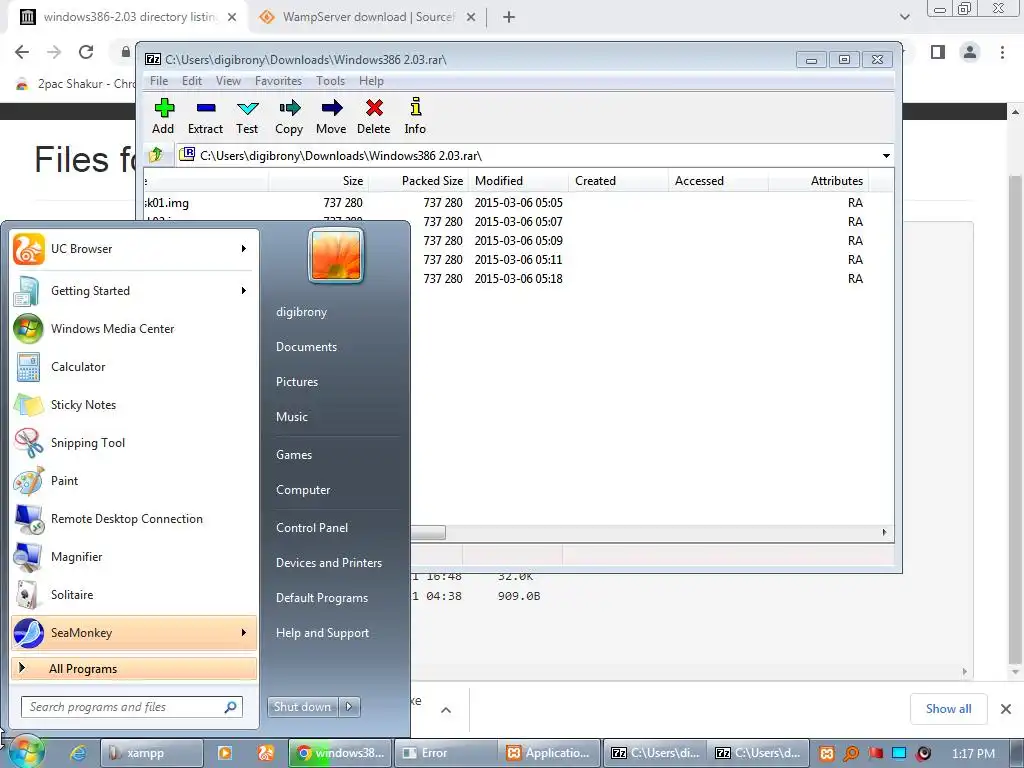Go back in Chrome browser
The image size is (1024, 768).
(22, 52)
